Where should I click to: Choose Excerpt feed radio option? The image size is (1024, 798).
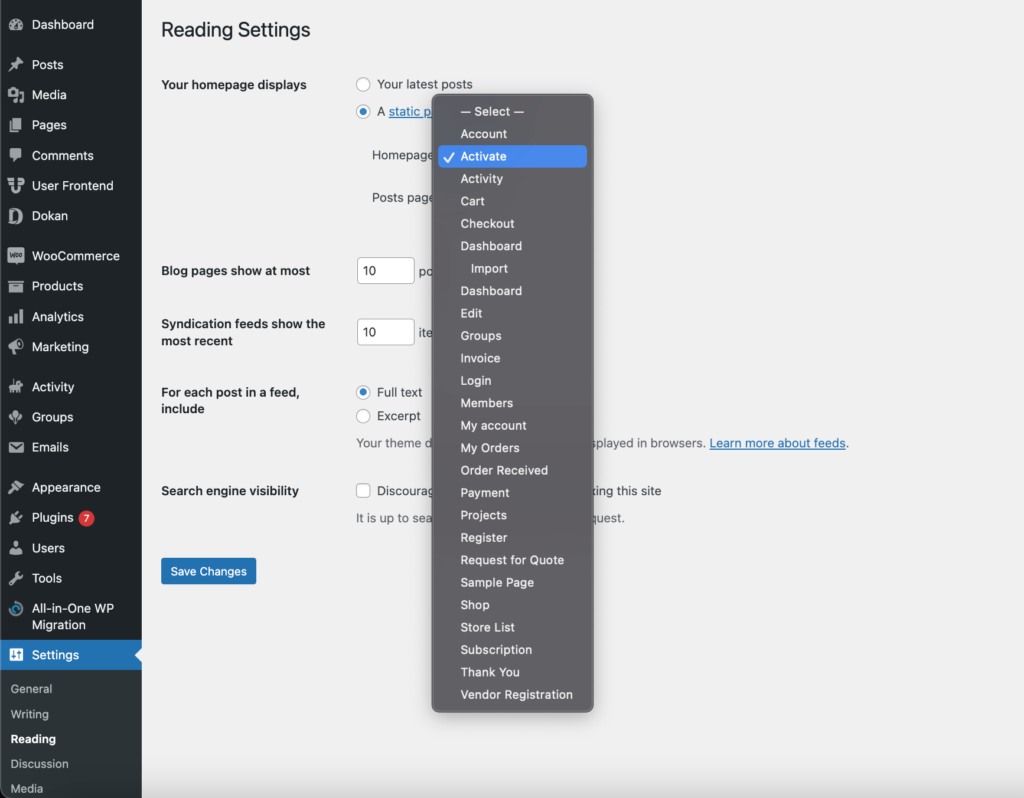point(363,416)
